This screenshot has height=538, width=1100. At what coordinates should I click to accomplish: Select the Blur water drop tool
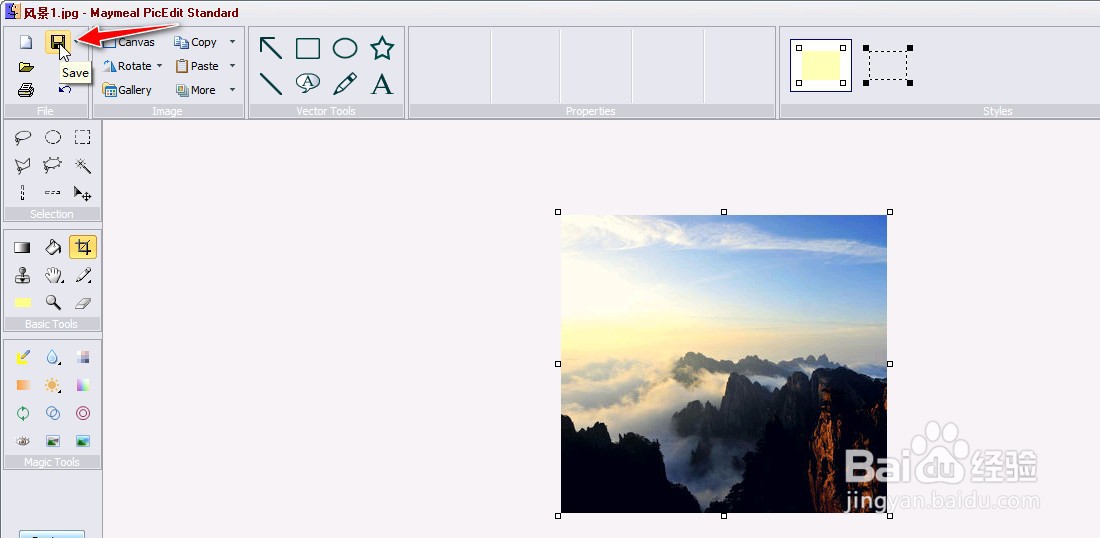53,357
